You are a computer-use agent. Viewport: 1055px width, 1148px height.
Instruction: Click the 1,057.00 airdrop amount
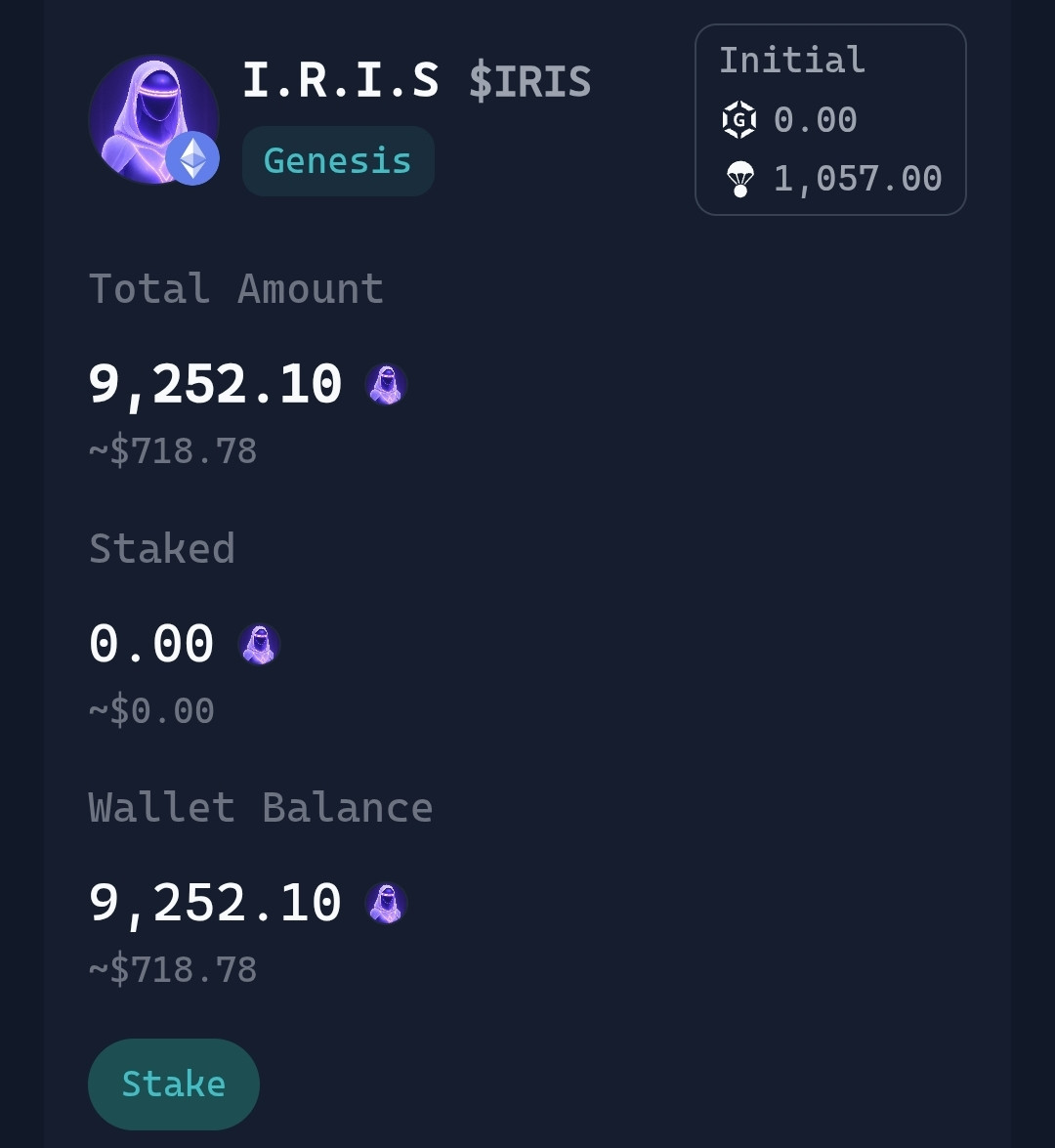coord(857,179)
